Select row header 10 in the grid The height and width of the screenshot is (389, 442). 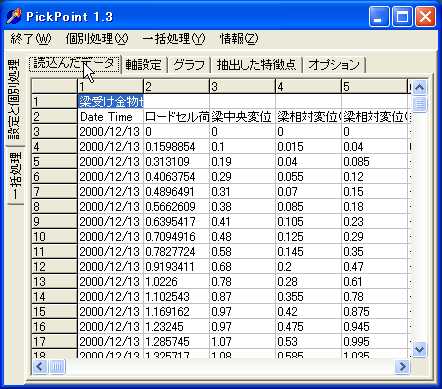55,237
